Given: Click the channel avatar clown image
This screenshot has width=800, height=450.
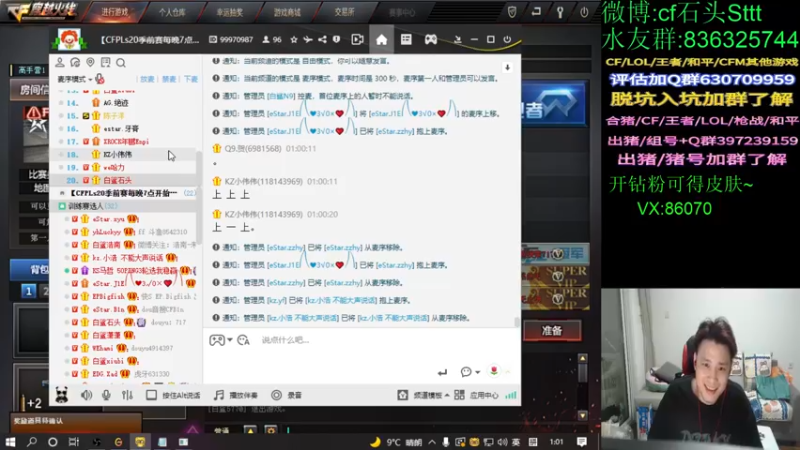Looking at the screenshot, I should coord(69,39).
